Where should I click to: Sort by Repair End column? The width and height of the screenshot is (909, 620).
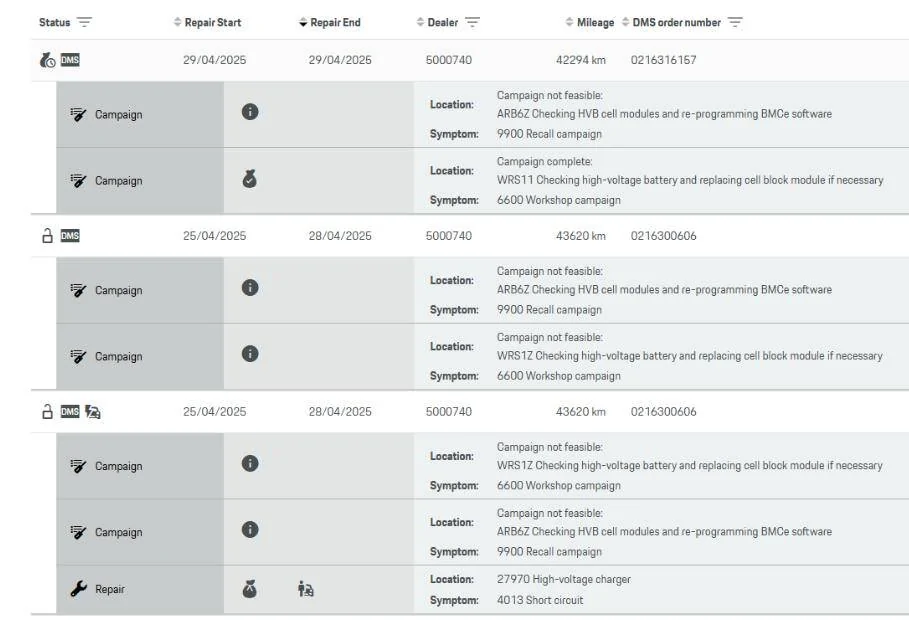coord(330,23)
